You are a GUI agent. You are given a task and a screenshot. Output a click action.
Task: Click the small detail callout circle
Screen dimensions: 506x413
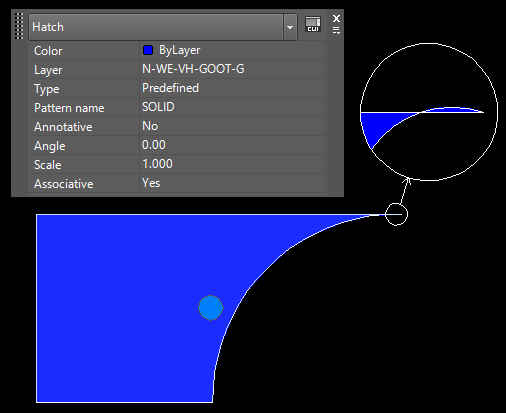coord(396,214)
